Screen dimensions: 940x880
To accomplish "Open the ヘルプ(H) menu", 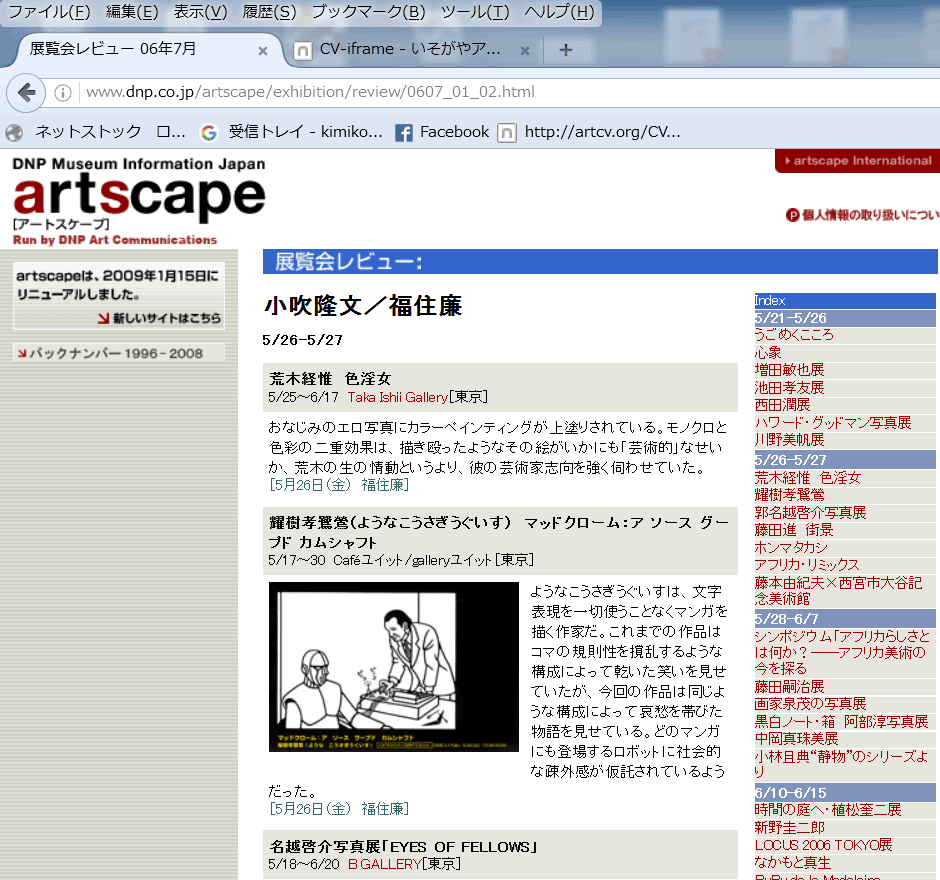I will tap(559, 11).
